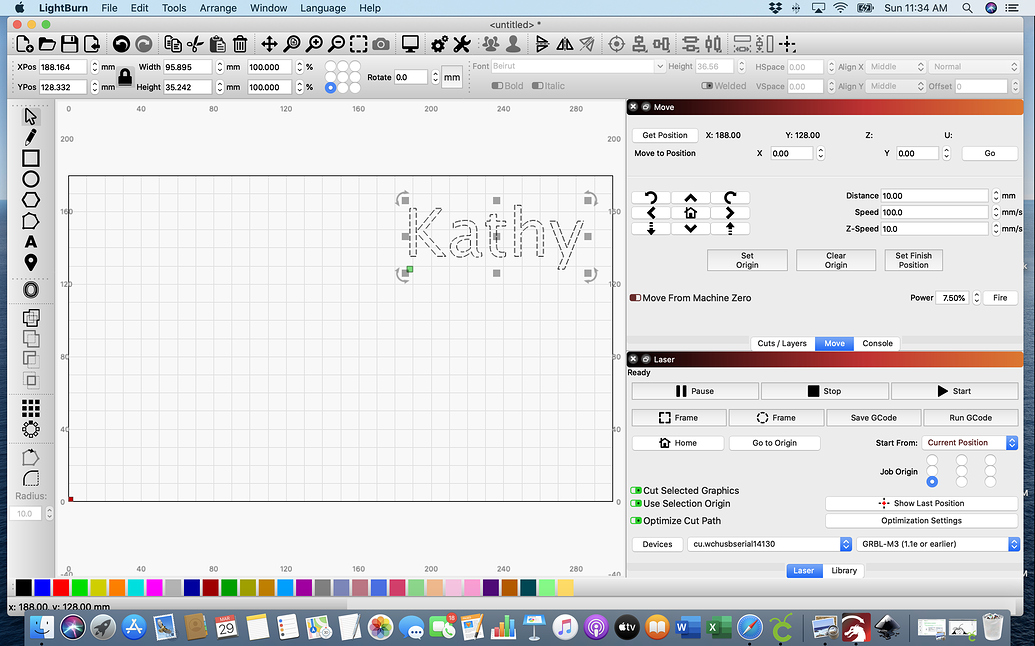
Task: Turn off Optimize Cut Path
Action: (x=636, y=521)
